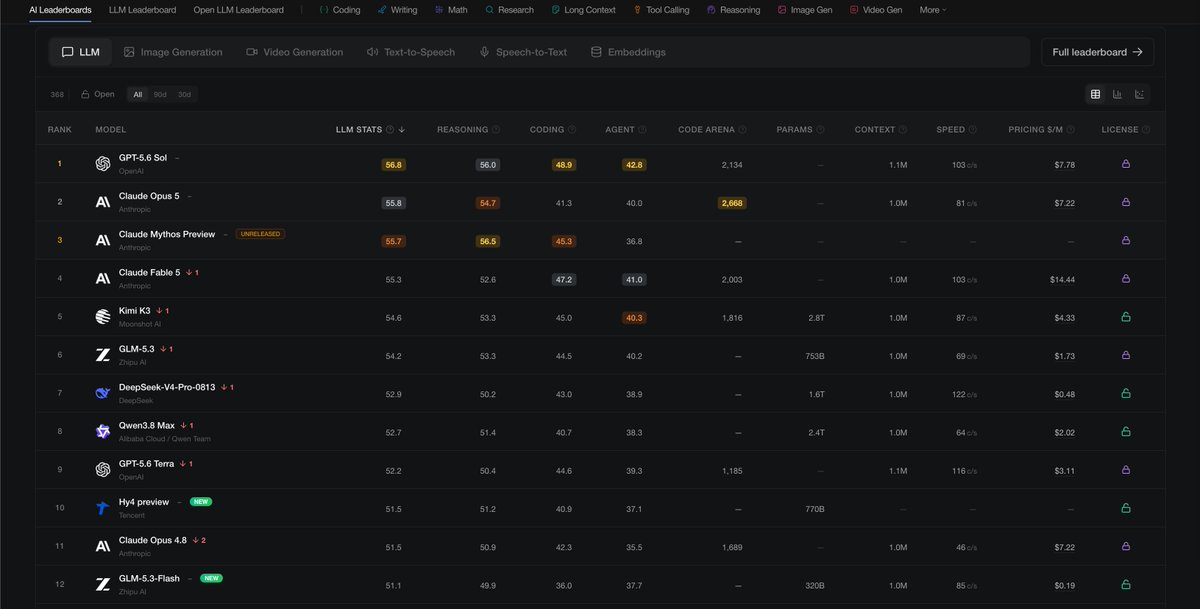Open the More dropdown in top navigation
This screenshot has height=609, width=1200.
pos(933,10)
